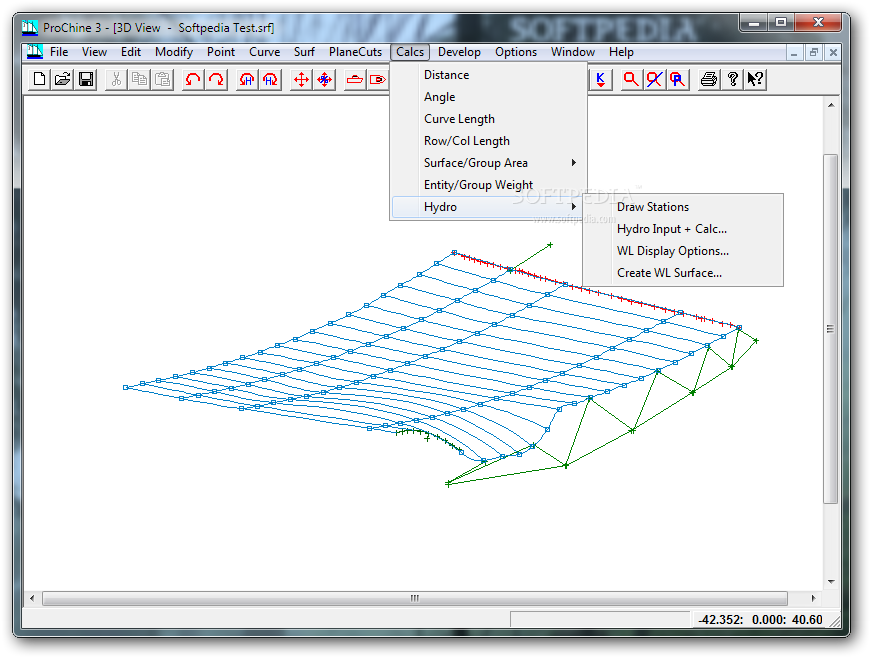Click the Zoom magnifier icon
Image resolution: width=871 pixels, height=658 pixels.
(631, 79)
